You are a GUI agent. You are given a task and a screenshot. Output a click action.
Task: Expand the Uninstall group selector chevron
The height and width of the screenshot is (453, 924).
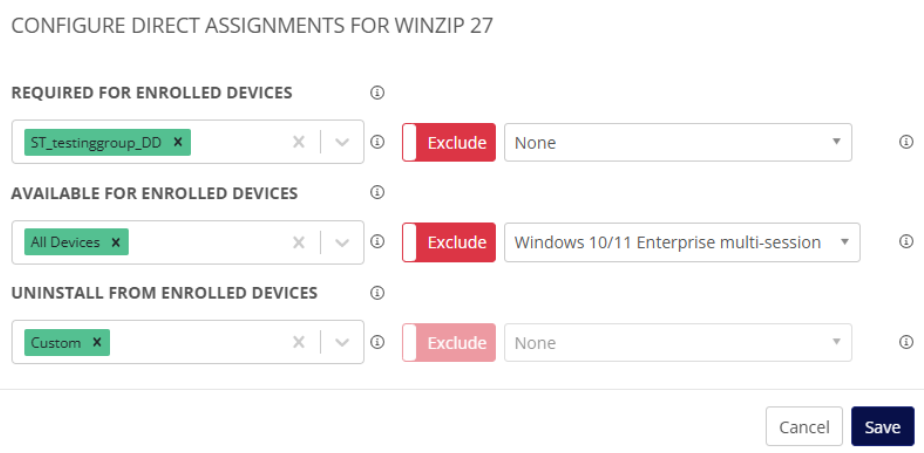click(x=343, y=342)
